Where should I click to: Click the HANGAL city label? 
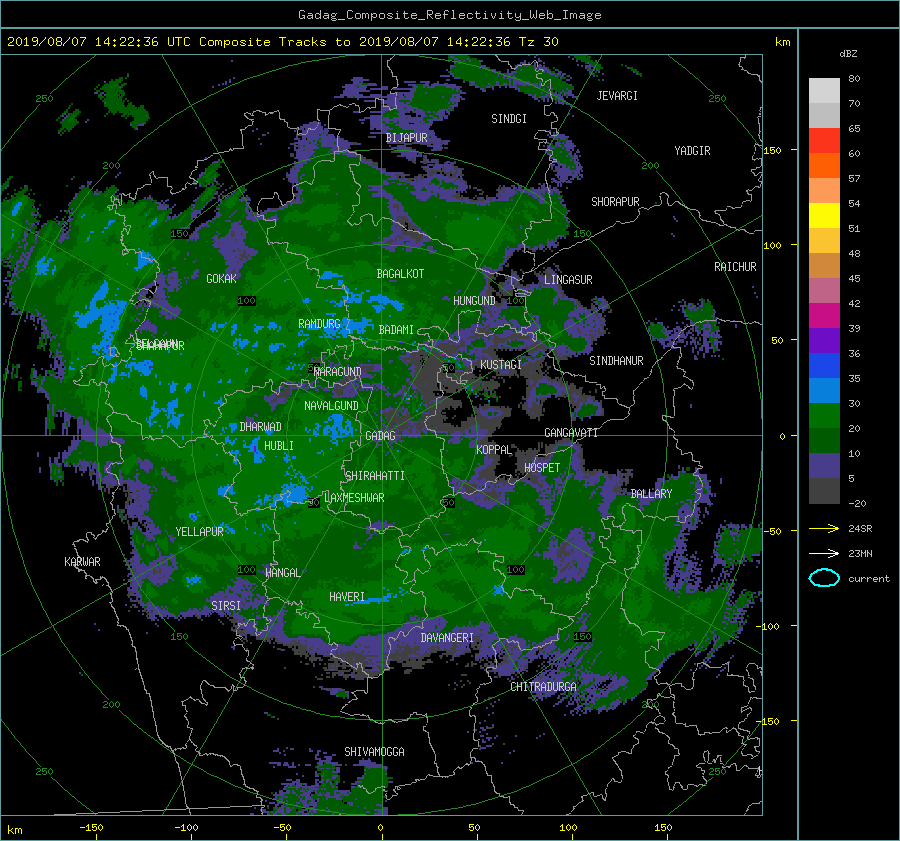click(282, 573)
